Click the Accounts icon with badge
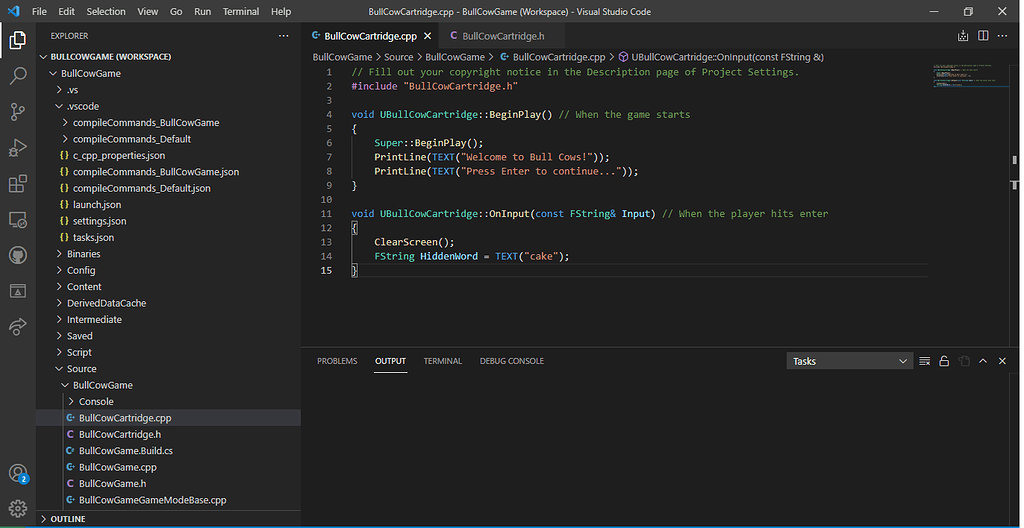This screenshot has height=528, width=1024. (18, 473)
